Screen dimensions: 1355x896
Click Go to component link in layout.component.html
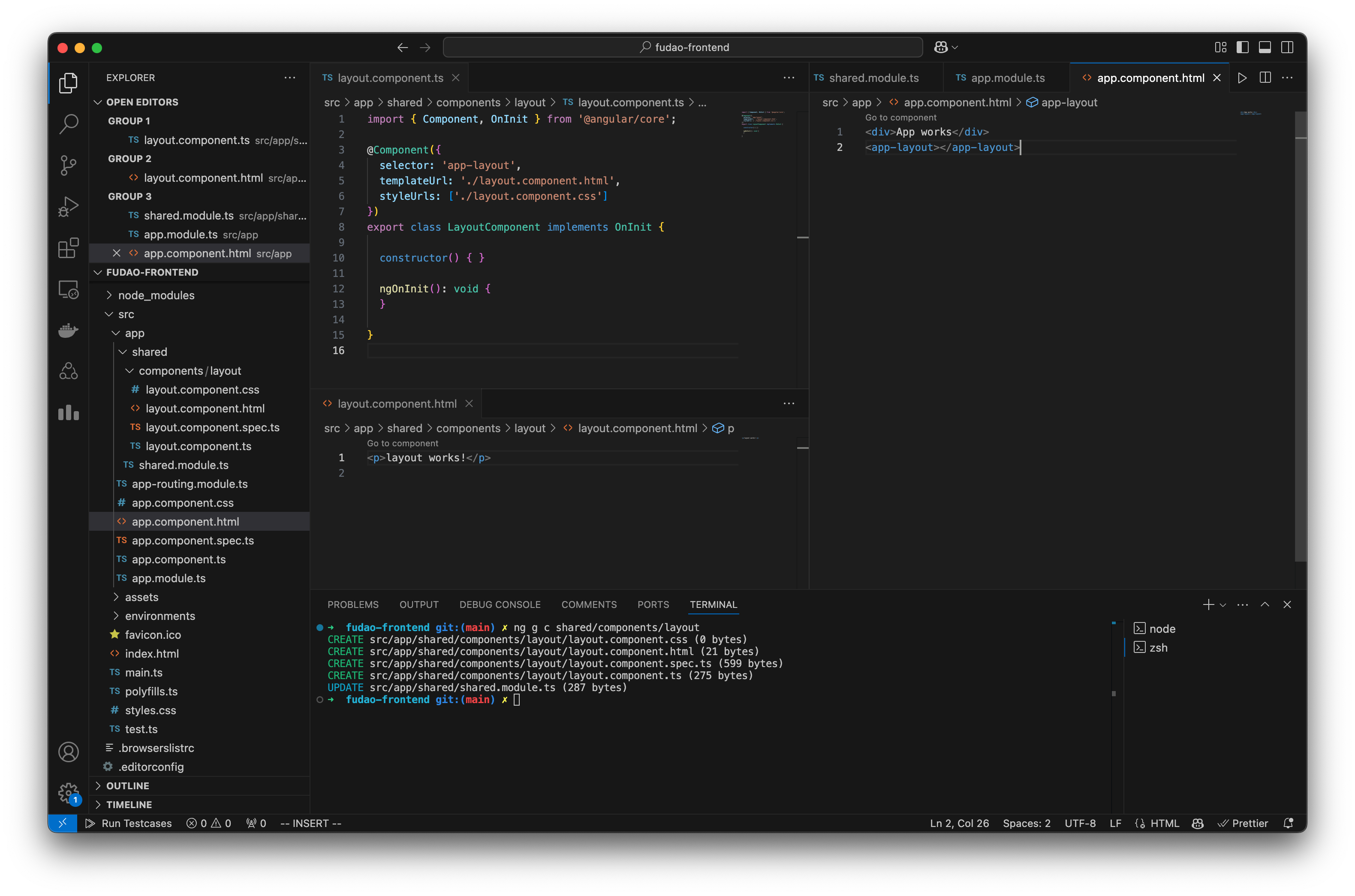(402, 443)
